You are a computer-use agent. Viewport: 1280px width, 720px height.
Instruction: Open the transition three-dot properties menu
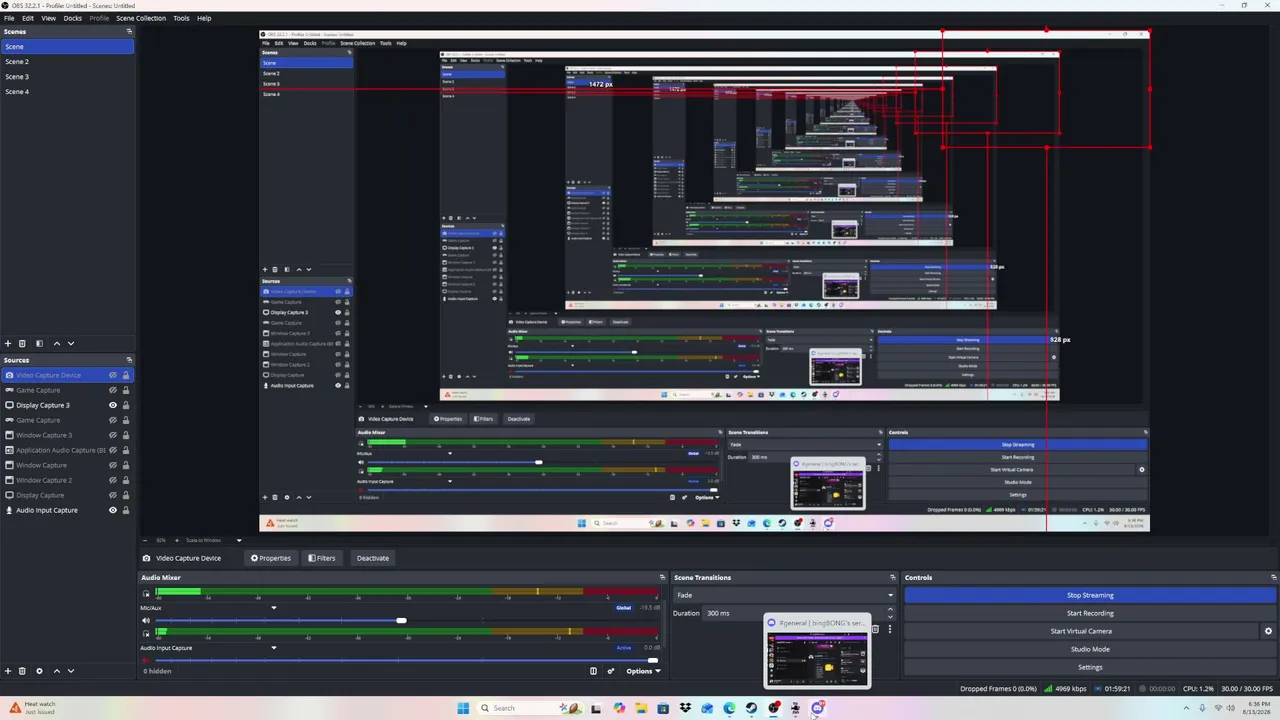889,629
